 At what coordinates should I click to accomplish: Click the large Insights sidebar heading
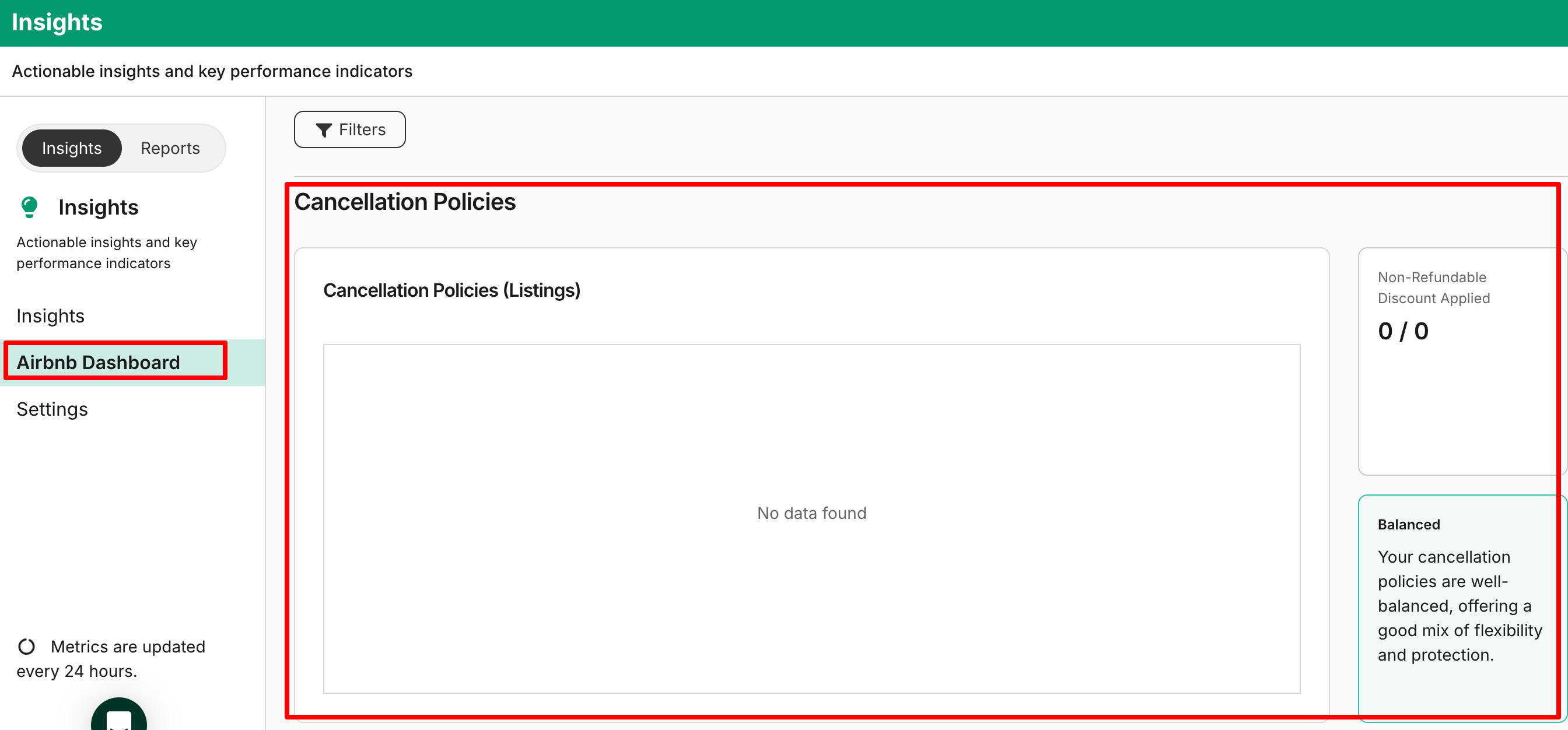[98, 207]
